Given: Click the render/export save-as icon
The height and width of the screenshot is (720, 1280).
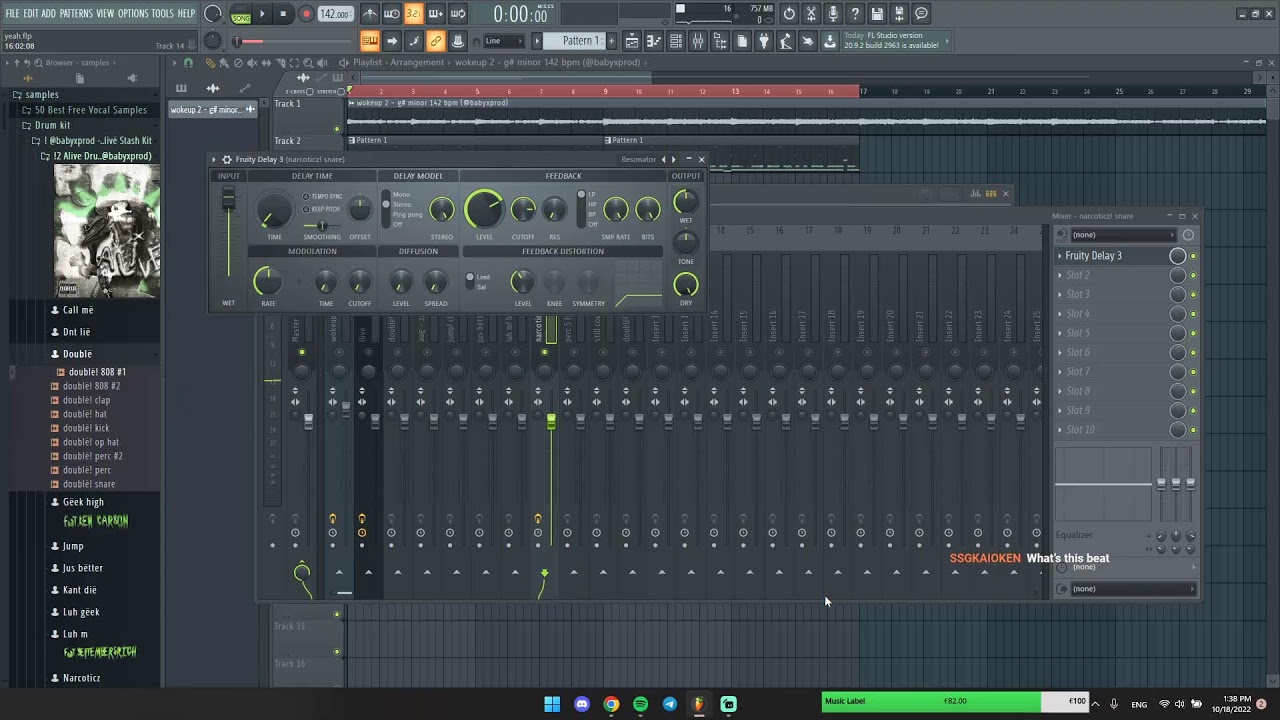Looking at the screenshot, I should pos(899,14).
